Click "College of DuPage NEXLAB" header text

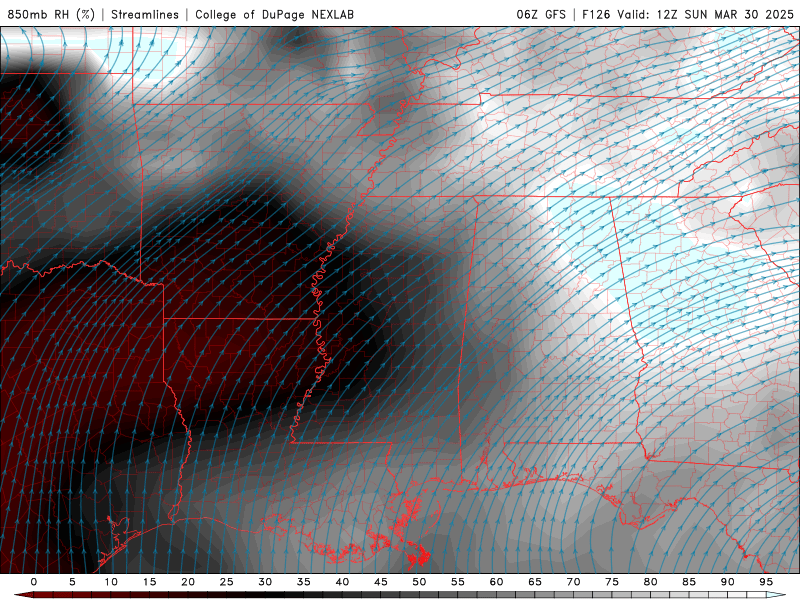tap(274, 14)
